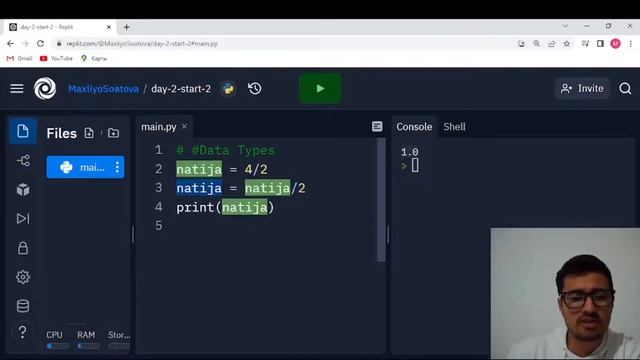Image resolution: width=640 pixels, height=360 pixels.
Task: Open the Replit hamburger menu
Action: pos(17,89)
